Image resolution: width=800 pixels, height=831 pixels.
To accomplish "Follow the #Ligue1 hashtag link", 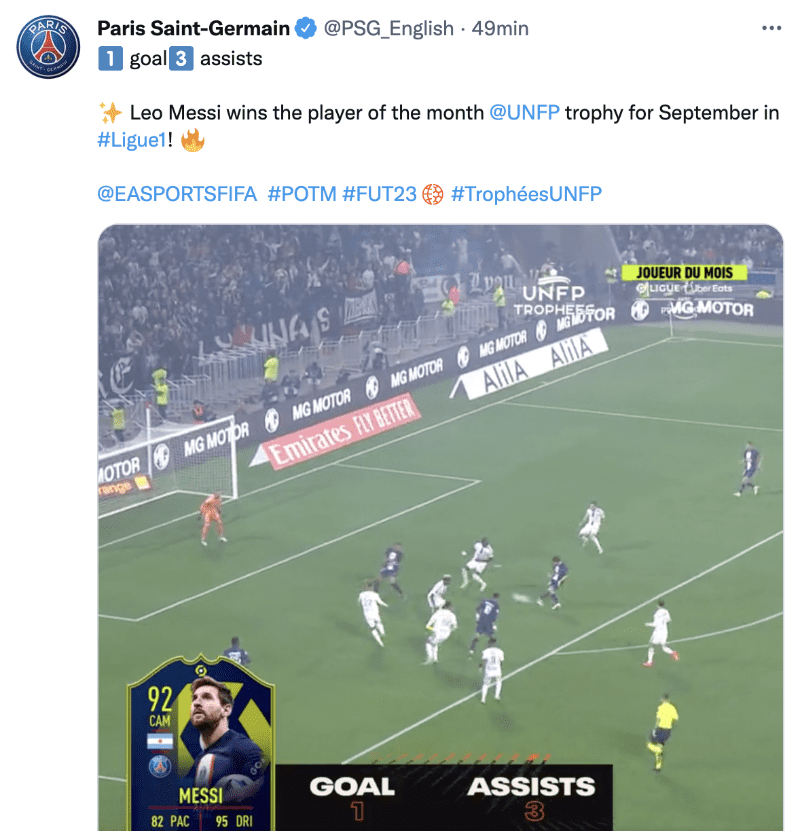I will (x=132, y=140).
